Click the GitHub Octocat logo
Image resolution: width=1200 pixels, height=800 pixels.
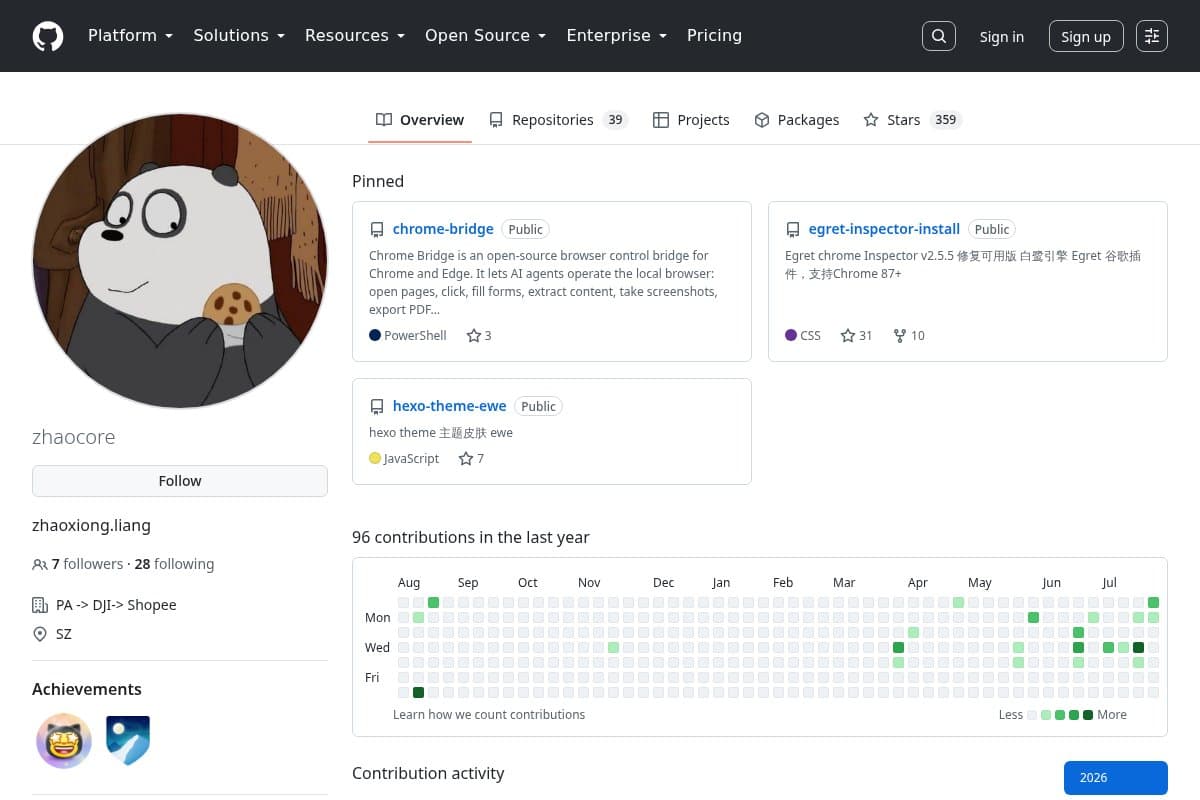coord(48,36)
